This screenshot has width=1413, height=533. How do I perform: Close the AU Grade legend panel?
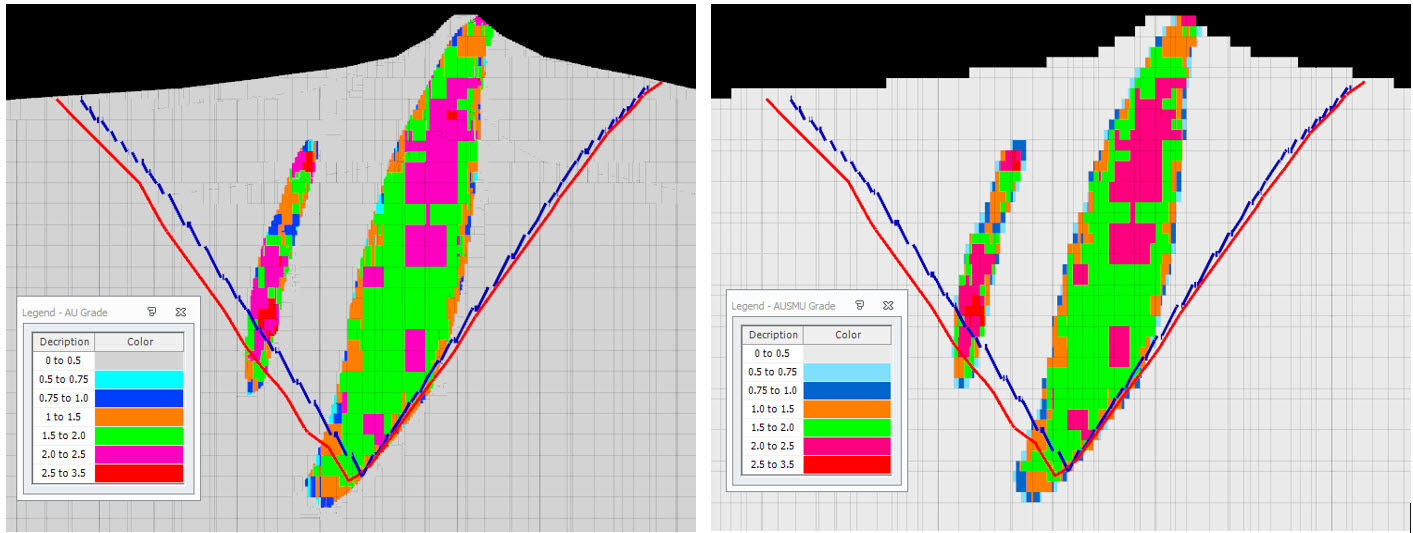click(x=181, y=312)
